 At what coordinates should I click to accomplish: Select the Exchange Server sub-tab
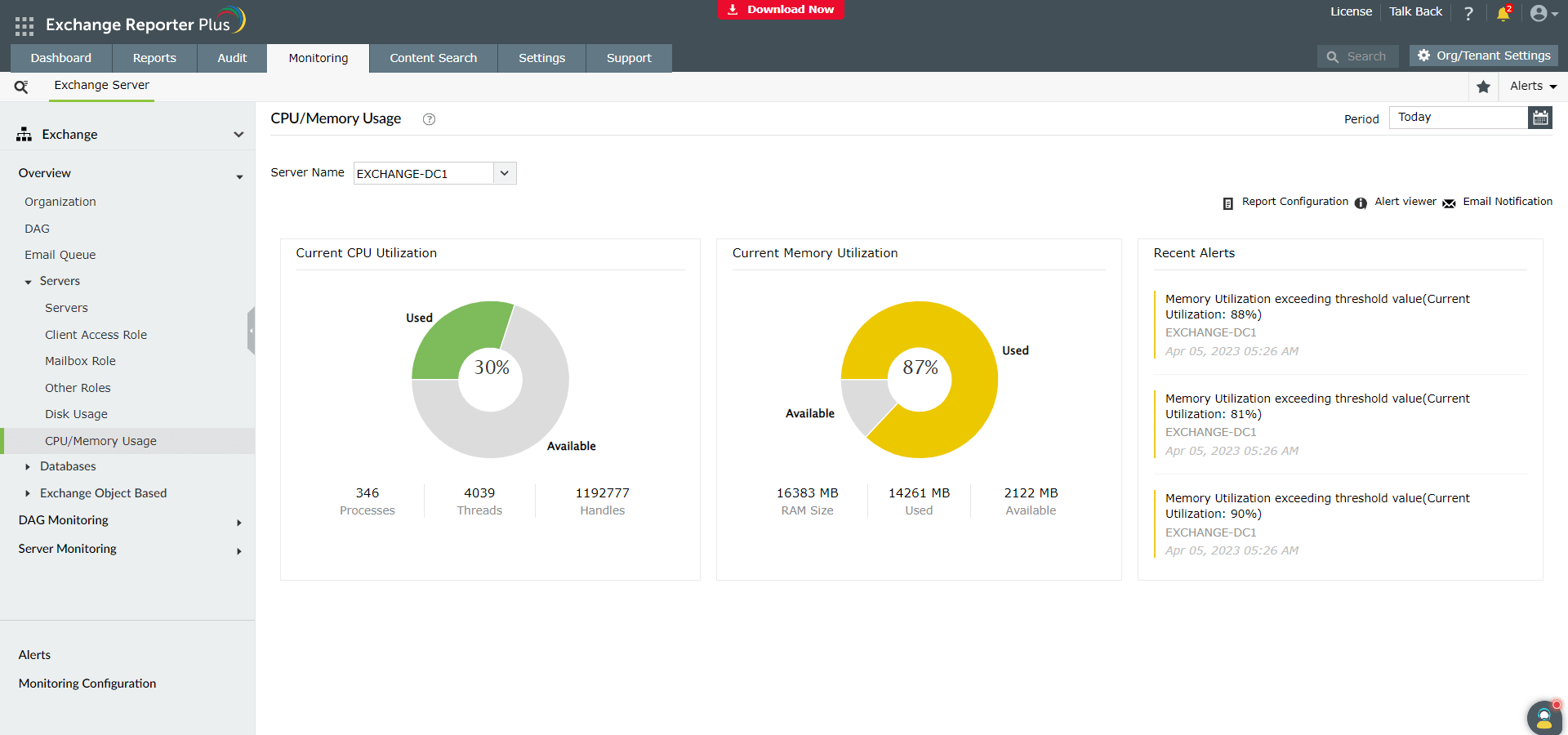102,86
